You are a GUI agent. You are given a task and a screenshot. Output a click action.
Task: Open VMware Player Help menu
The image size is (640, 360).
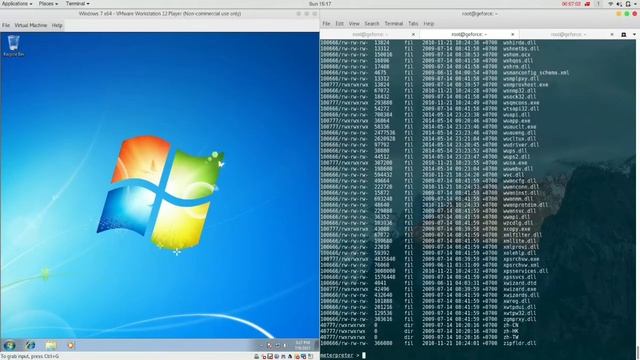click(x=57, y=25)
